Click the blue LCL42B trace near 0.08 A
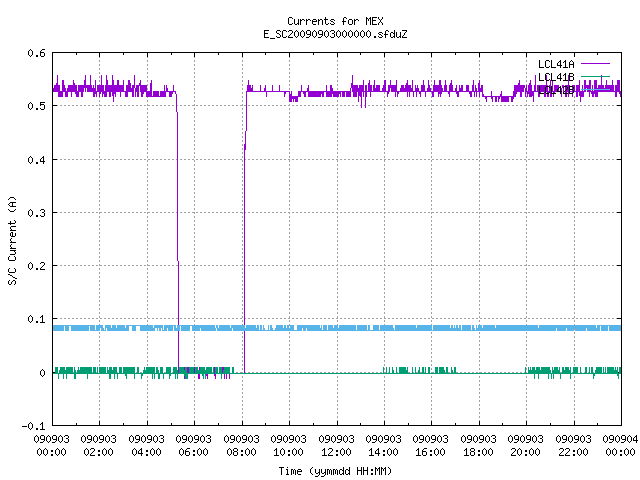 tap(337, 328)
